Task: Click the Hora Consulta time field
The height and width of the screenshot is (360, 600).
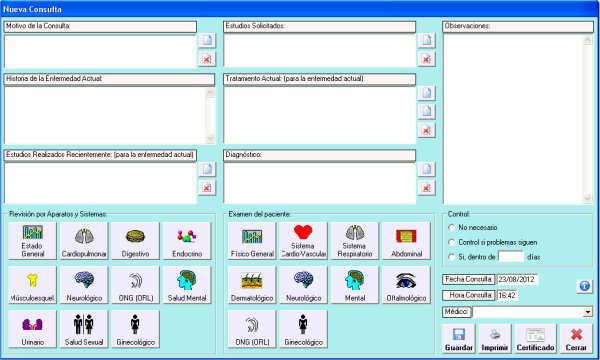Action: (x=507, y=295)
